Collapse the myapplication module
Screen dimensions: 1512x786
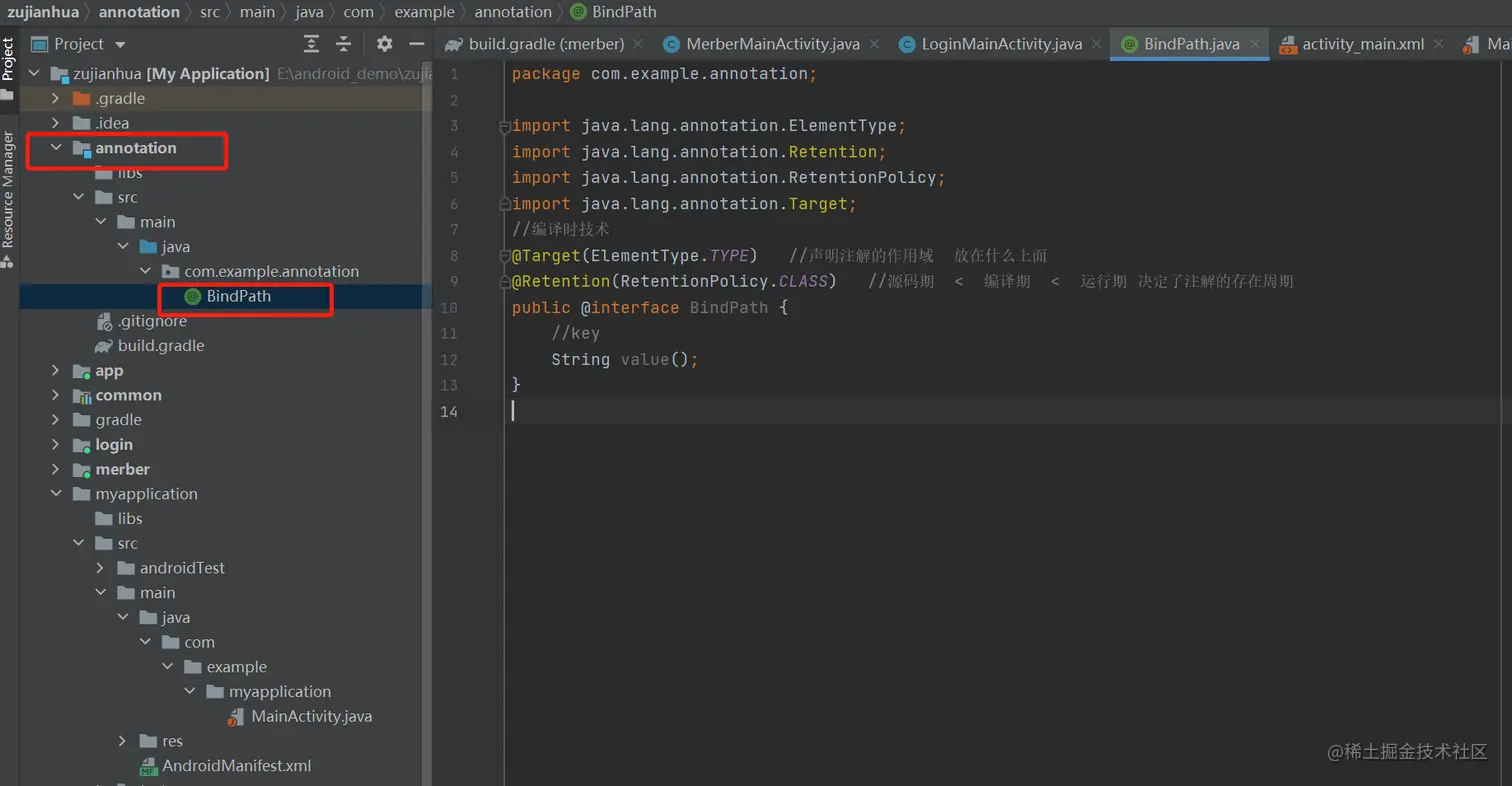[57, 494]
